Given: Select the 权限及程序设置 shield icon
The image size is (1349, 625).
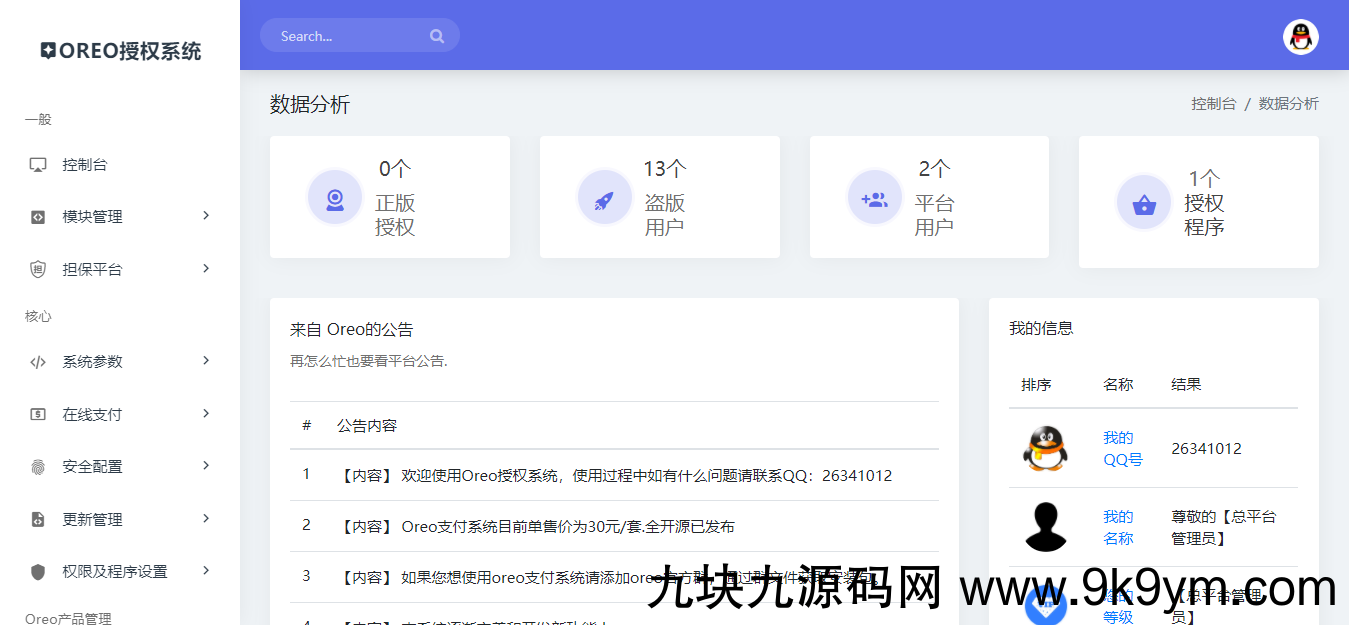Looking at the screenshot, I should (x=36, y=571).
